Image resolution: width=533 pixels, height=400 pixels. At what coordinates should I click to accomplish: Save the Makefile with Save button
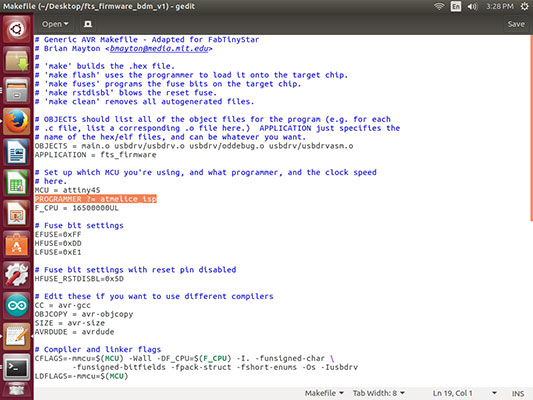[516, 24]
